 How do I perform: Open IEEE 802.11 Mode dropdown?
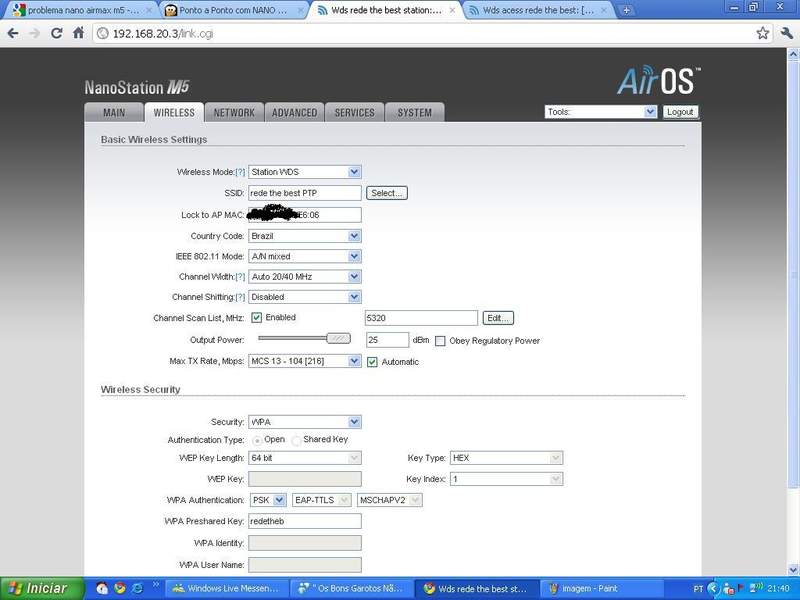[x=305, y=256]
